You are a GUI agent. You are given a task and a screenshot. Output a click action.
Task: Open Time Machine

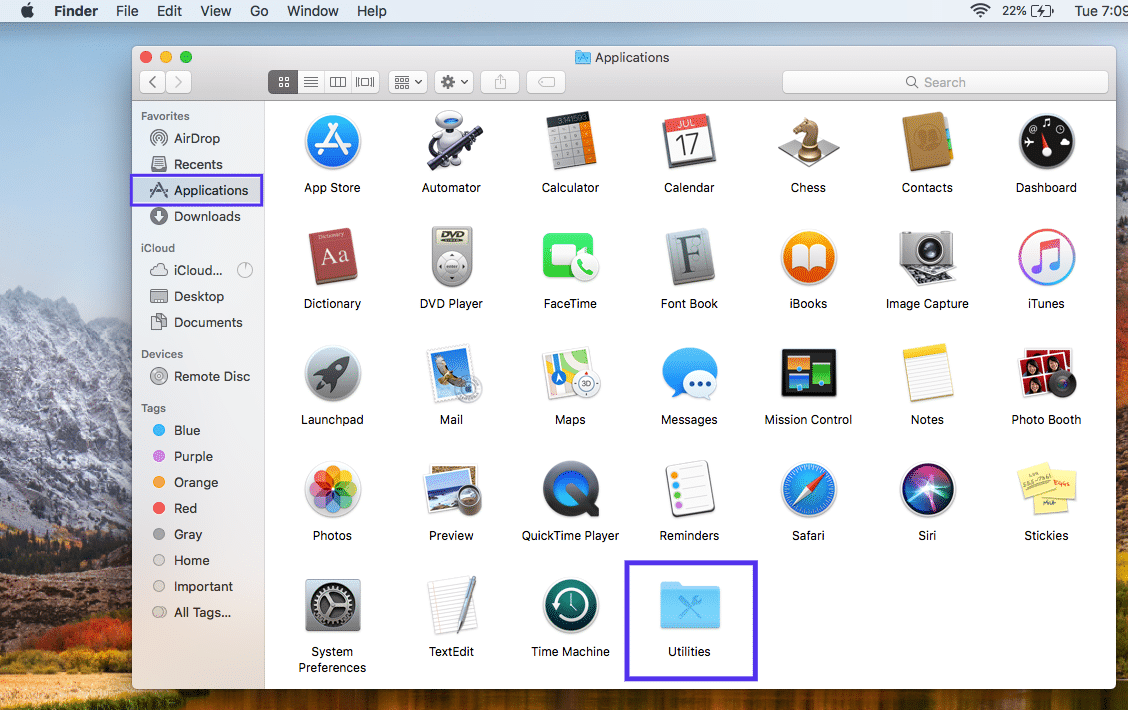tap(570, 606)
